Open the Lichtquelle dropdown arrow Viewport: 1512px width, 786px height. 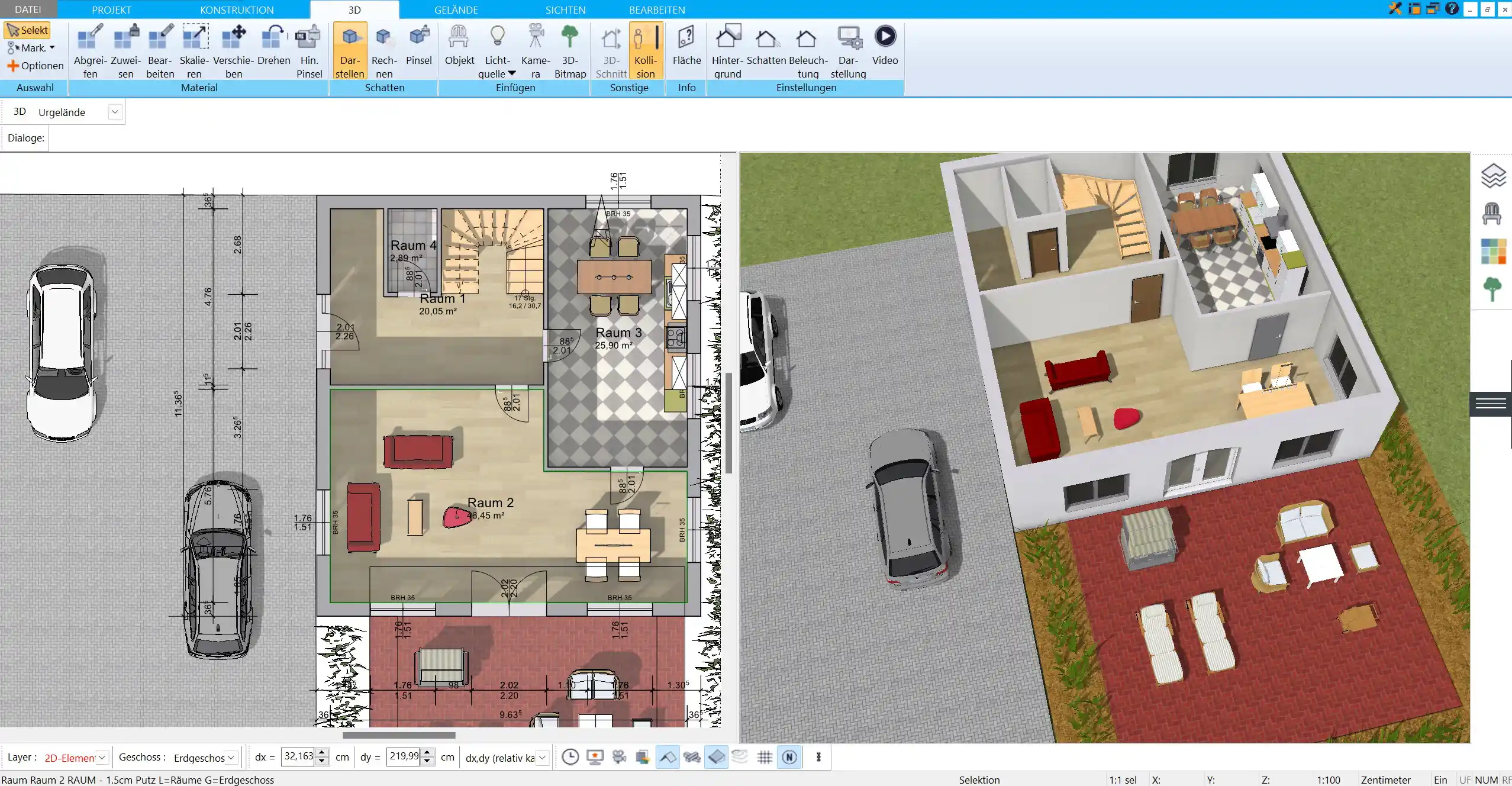click(512, 73)
